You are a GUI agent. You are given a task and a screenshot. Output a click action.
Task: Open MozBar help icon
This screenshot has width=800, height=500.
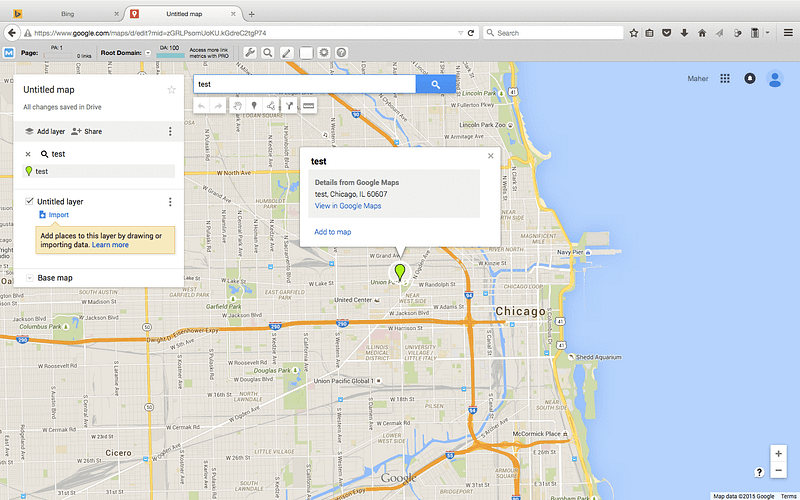tap(342, 53)
